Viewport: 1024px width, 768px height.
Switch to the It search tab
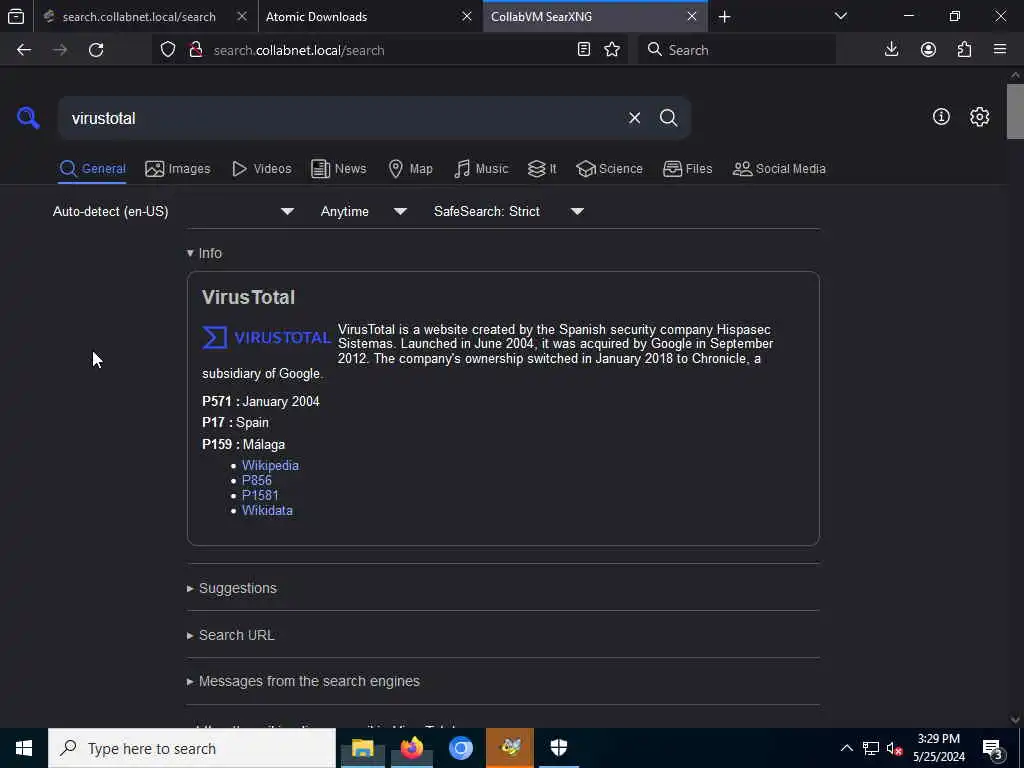coord(542,168)
